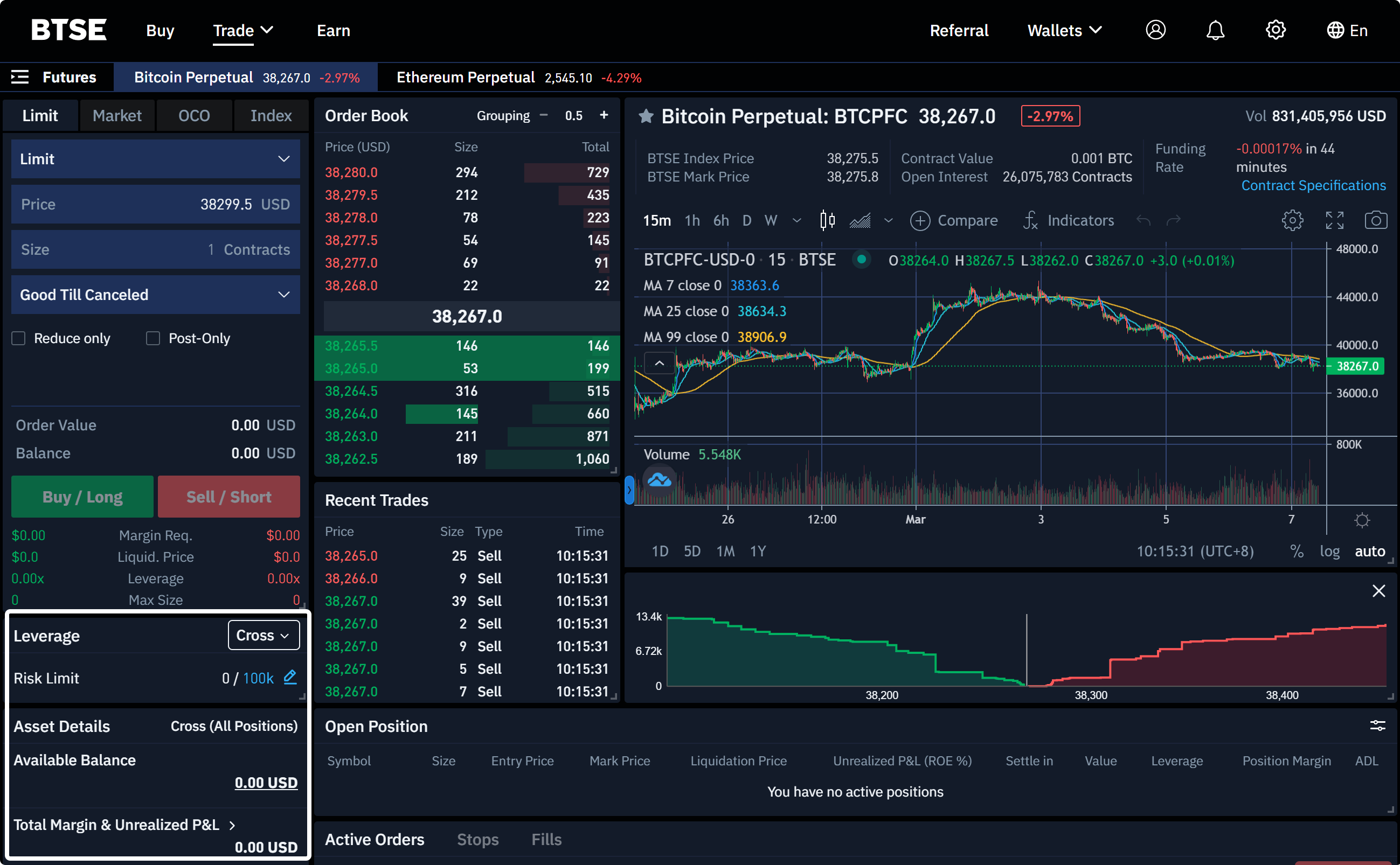The height and width of the screenshot is (865, 1400).
Task: Select the 1M chart date range
Action: [x=725, y=551]
